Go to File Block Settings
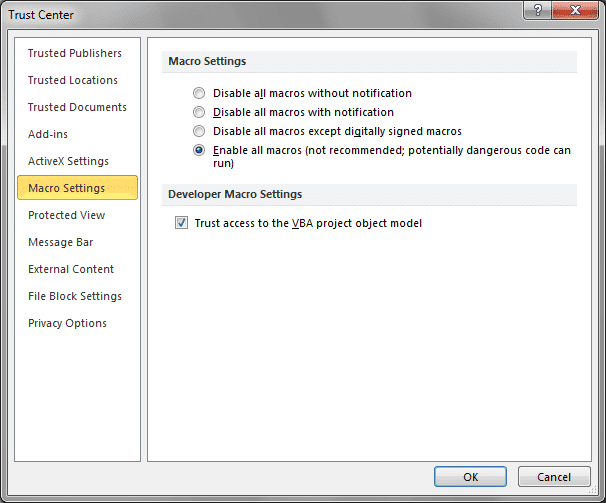Screen dimensions: 606x503 click(x=77, y=296)
